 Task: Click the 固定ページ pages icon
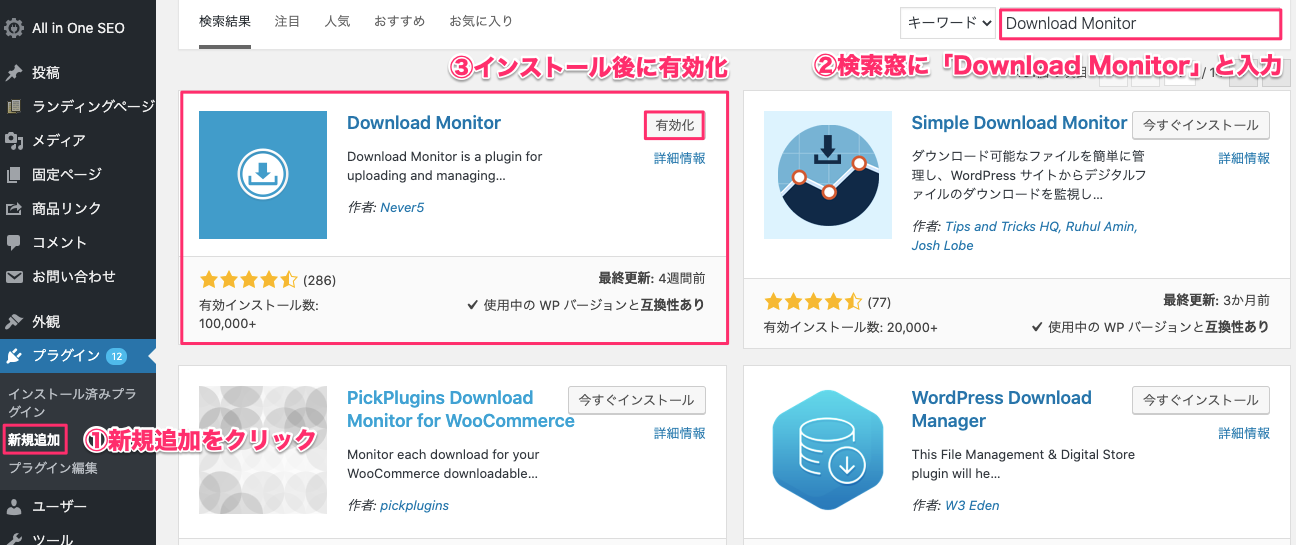tap(14, 175)
